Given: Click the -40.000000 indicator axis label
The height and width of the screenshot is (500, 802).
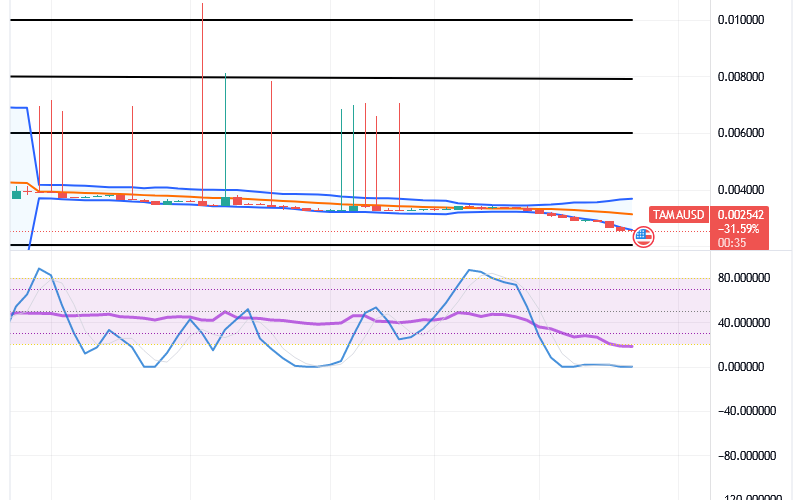Looking at the screenshot, I should tap(747, 411).
